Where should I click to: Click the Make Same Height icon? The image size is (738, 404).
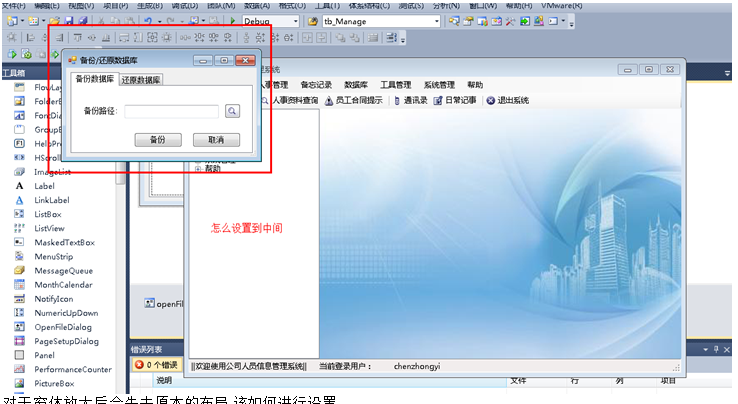pos(138,38)
